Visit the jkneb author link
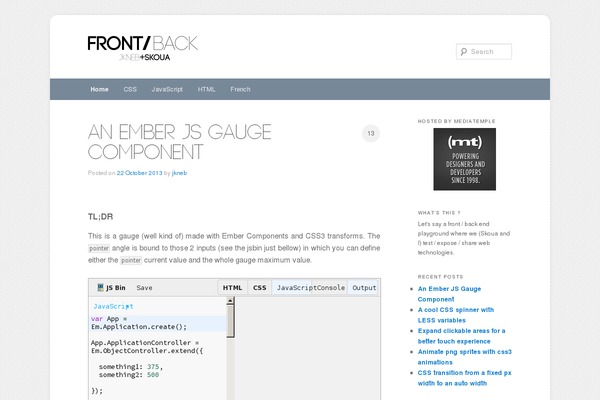600x400 pixels. pos(179,173)
